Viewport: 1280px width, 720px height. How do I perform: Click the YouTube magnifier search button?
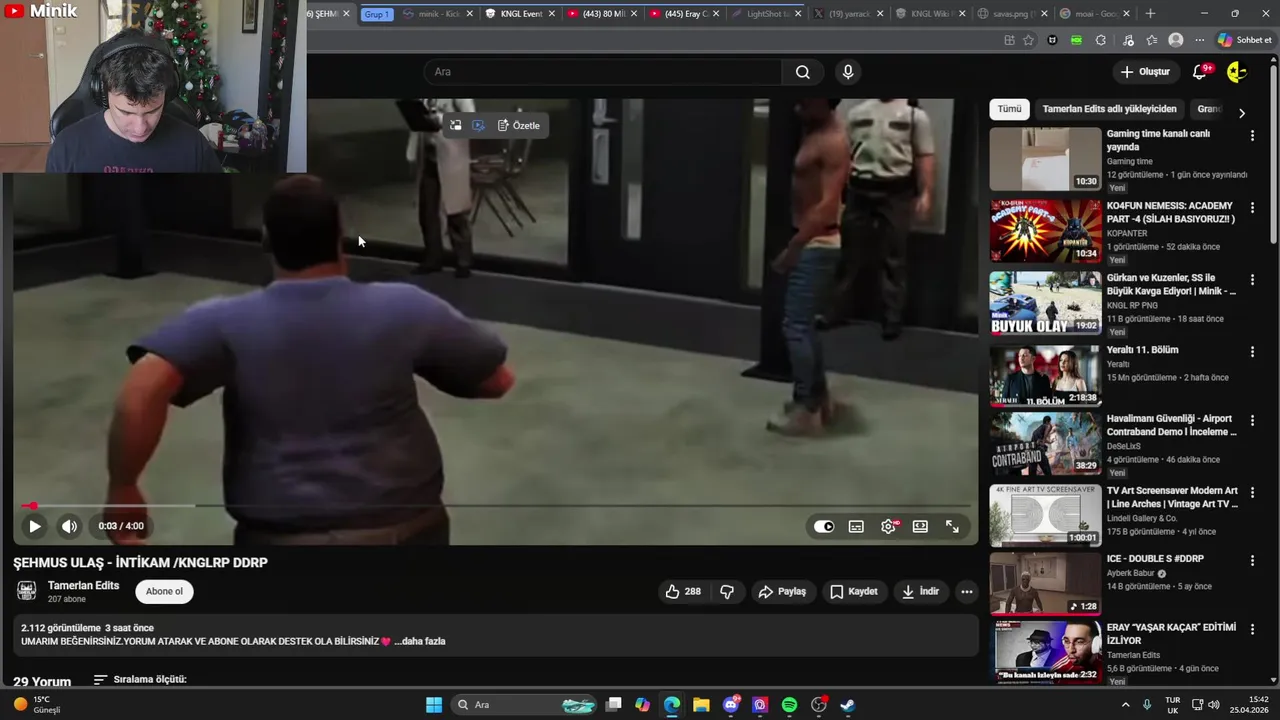(x=802, y=72)
